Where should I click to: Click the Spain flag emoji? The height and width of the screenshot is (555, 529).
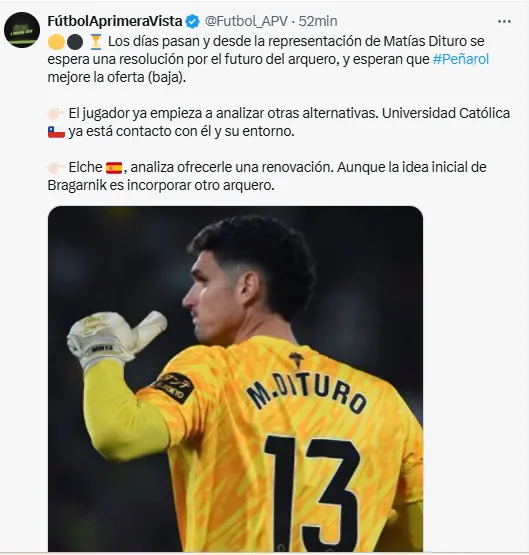pyautogui.click(x=114, y=168)
